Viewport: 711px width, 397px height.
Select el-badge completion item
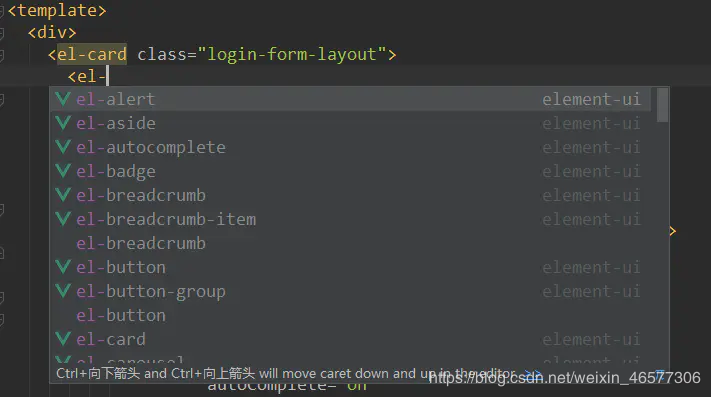(x=351, y=171)
